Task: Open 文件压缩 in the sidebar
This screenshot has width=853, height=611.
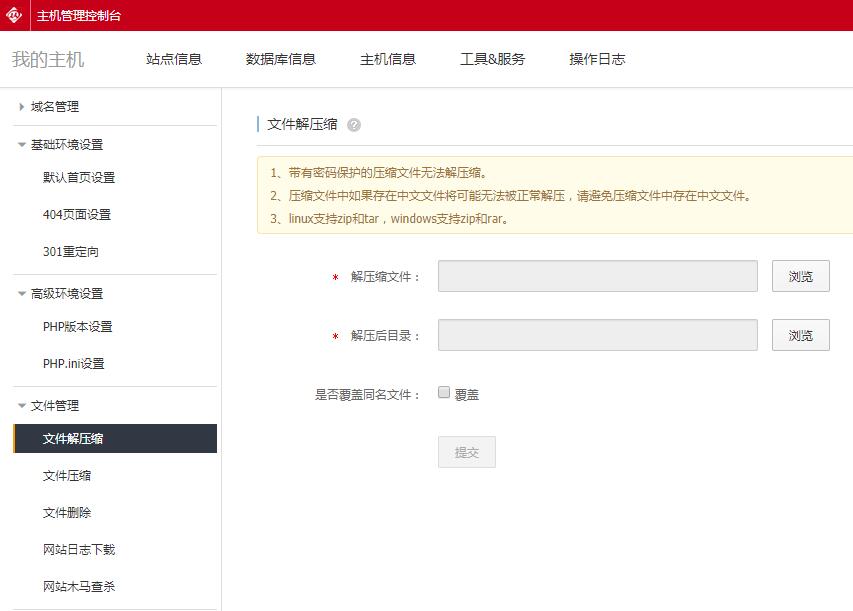Action: [67, 476]
